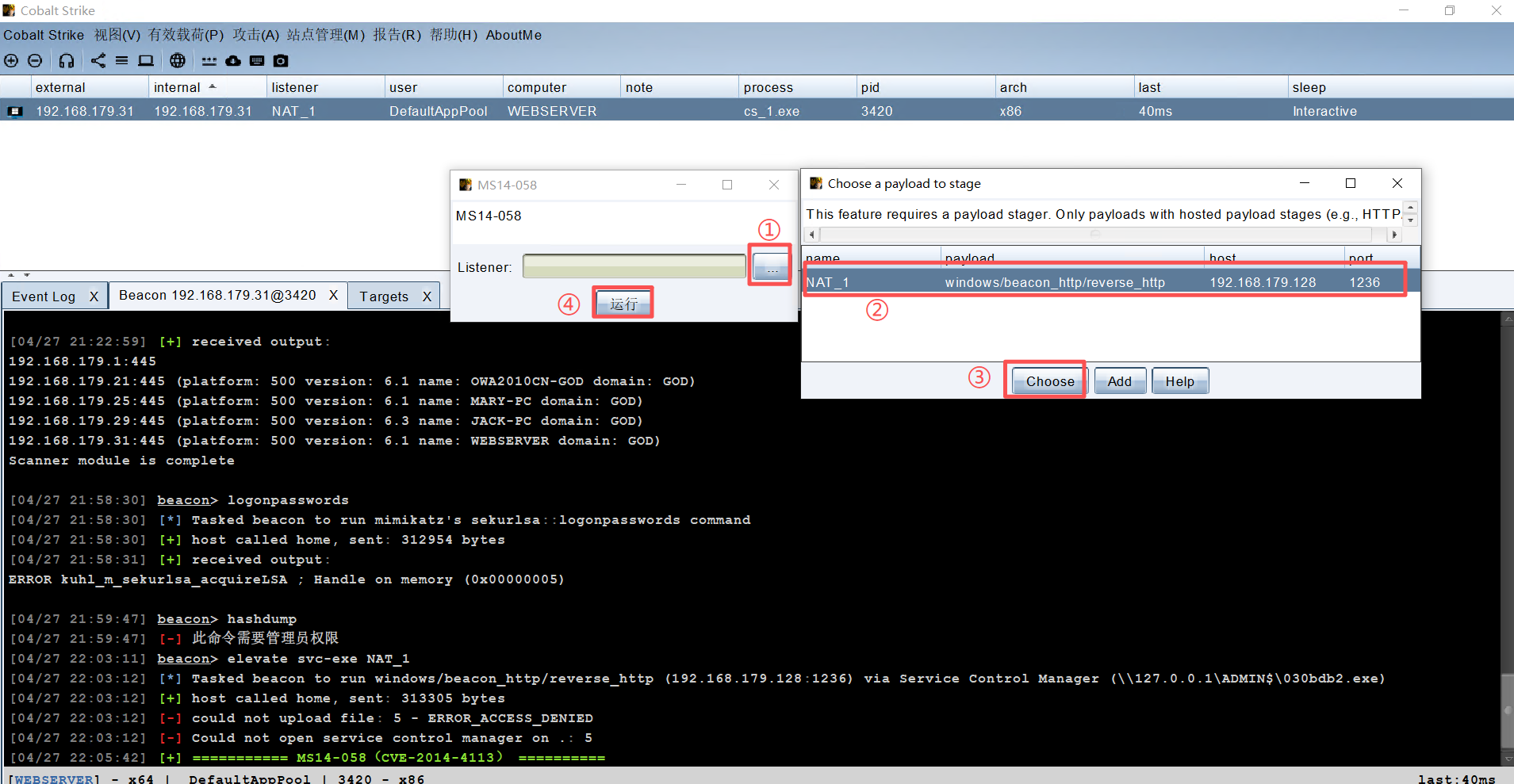Click the screenshots camera icon
1514x784 pixels.
[281, 61]
